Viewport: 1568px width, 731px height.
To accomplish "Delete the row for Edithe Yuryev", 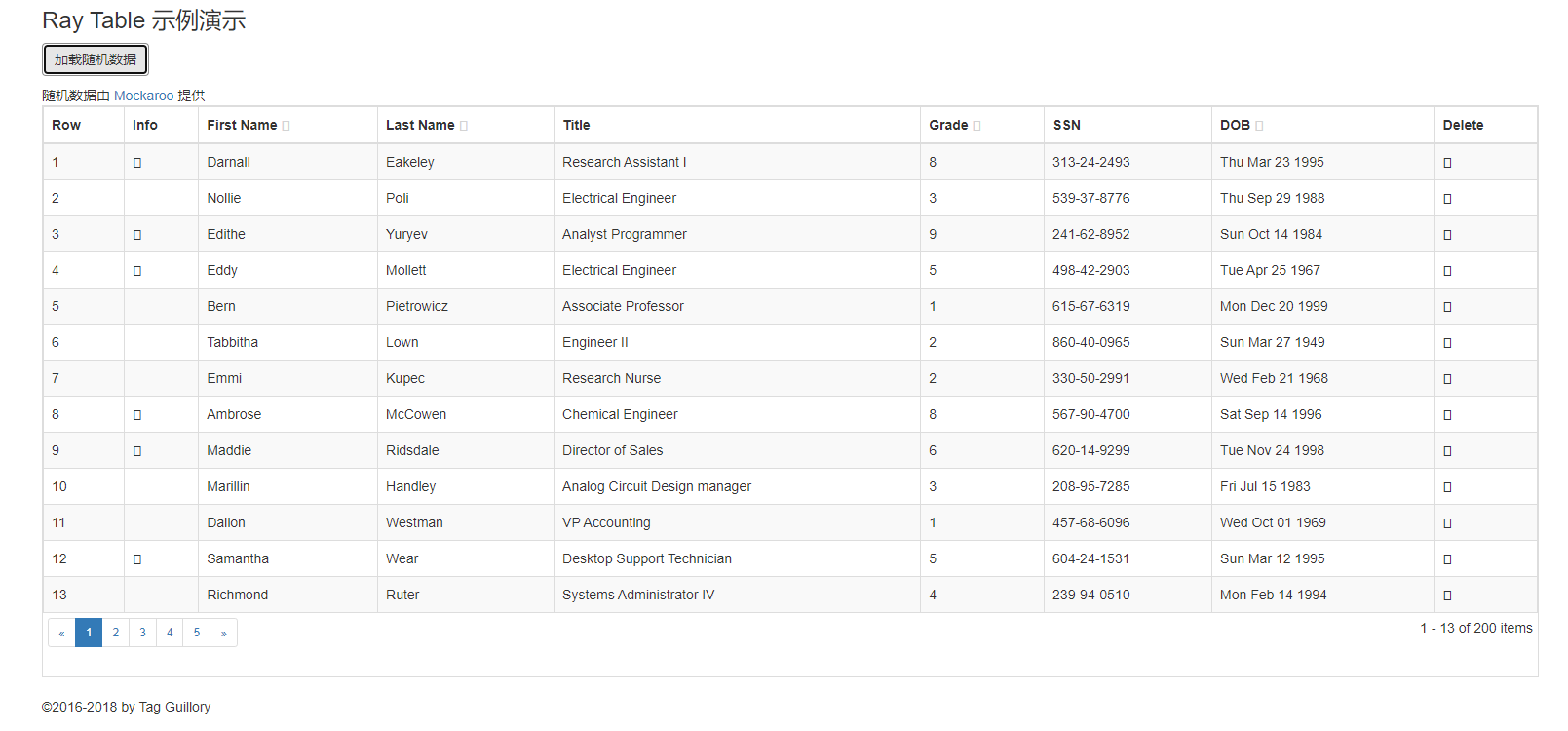I will [x=1447, y=235].
